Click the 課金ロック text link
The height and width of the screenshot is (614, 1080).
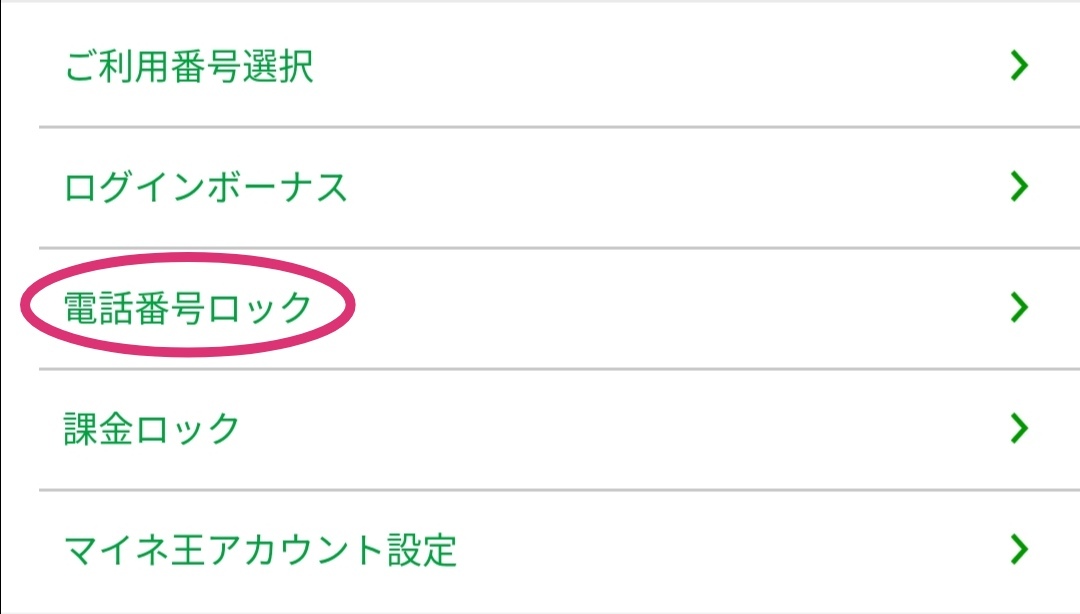[x=152, y=429]
